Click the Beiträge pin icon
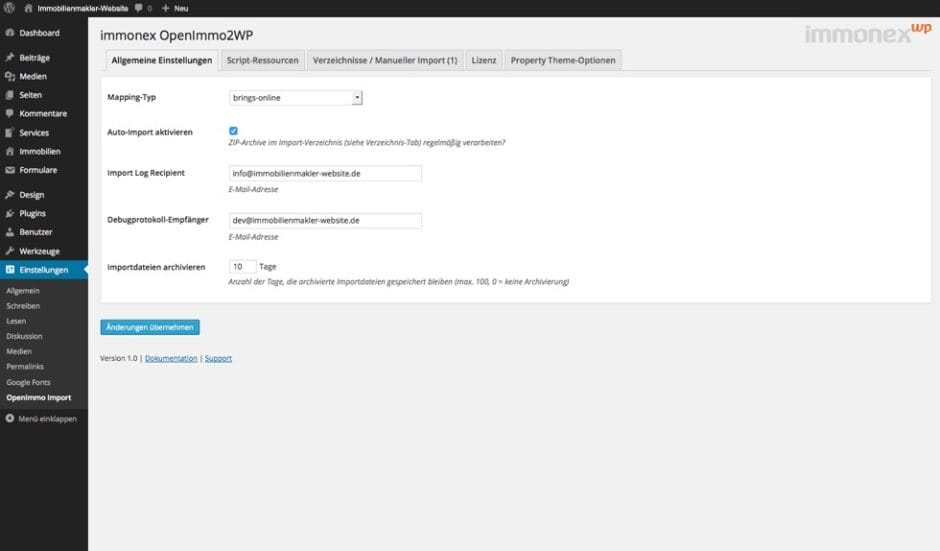Viewport: 940px width, 551px height. [10, 58]
